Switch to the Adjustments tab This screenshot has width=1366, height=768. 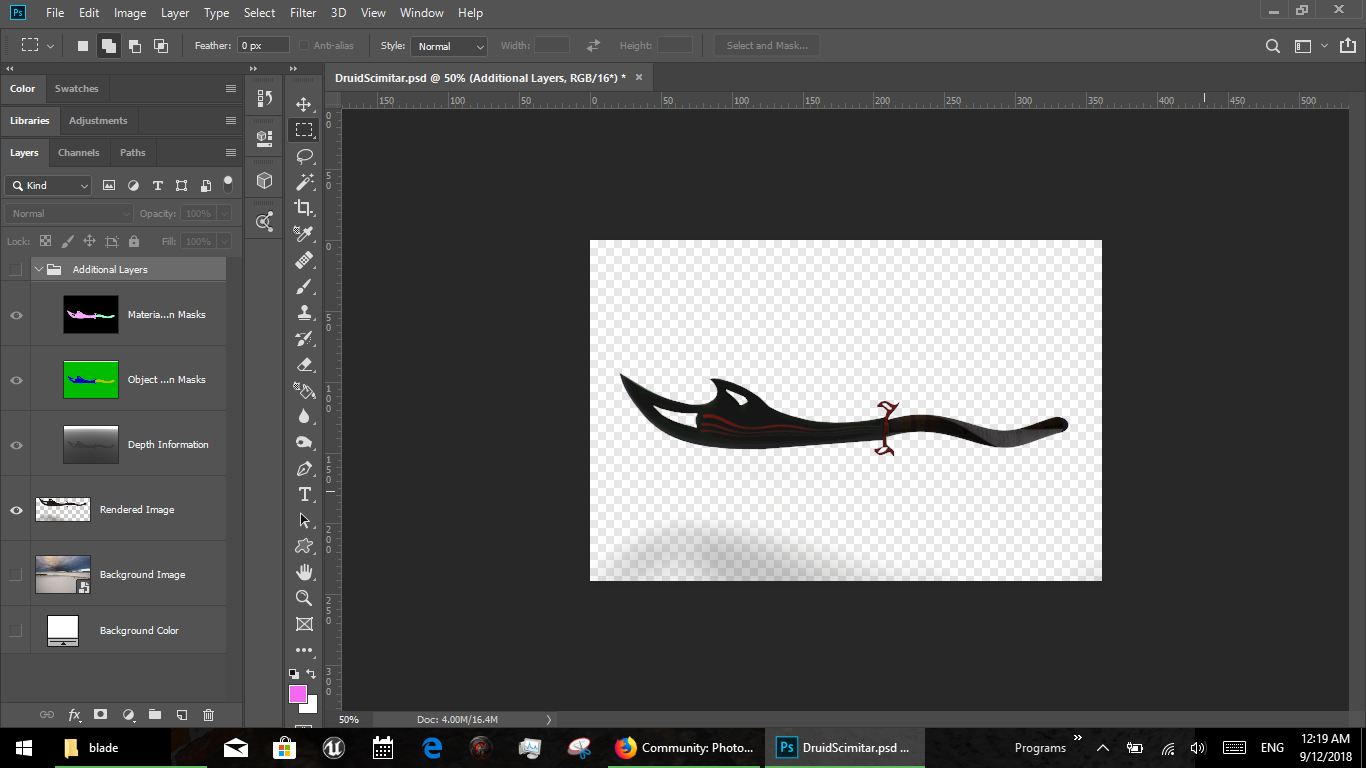coord(98,121)
